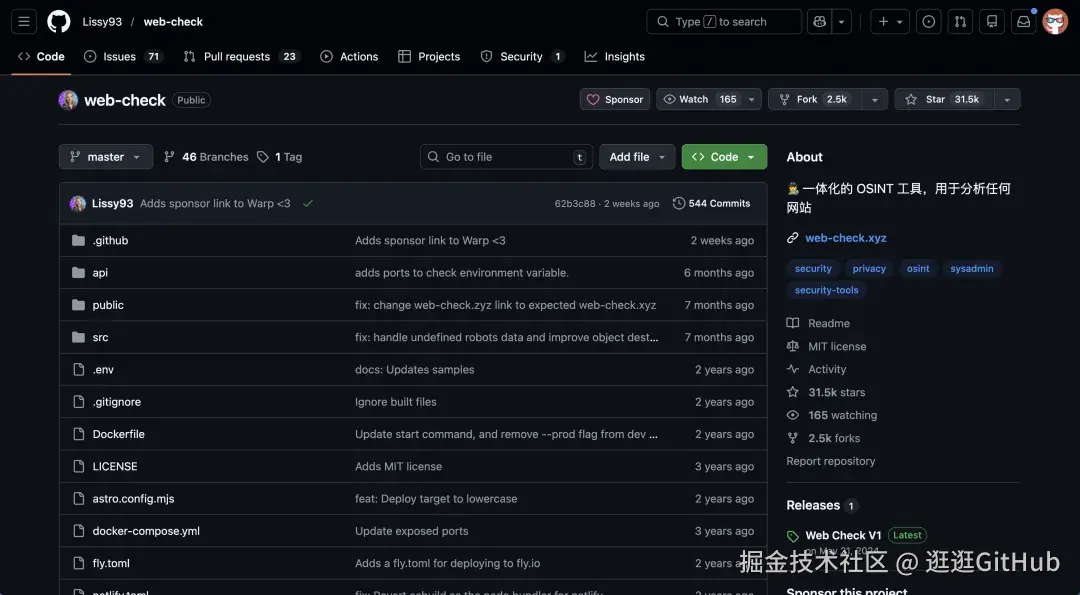Click the Go to file search field
Screen dimensions: 1080x595
(506, 157)
